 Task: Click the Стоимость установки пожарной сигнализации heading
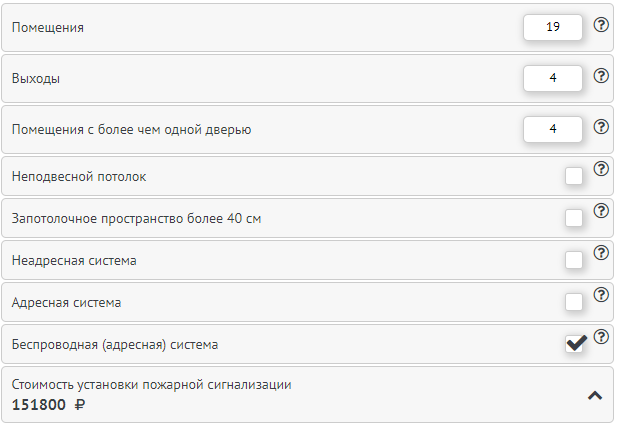click(151, 384)
